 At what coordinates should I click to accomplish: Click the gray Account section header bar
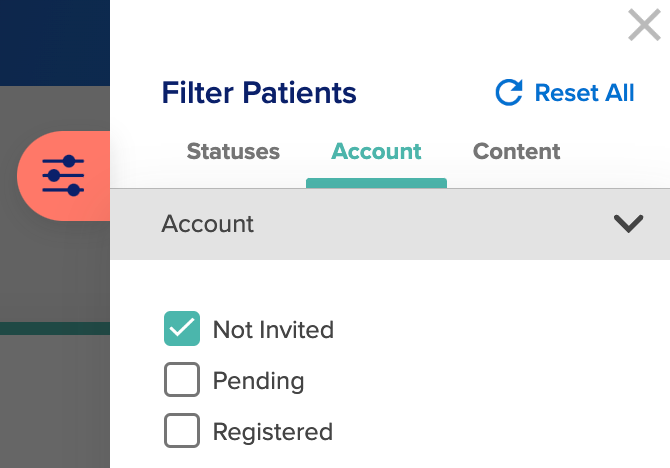390,224
